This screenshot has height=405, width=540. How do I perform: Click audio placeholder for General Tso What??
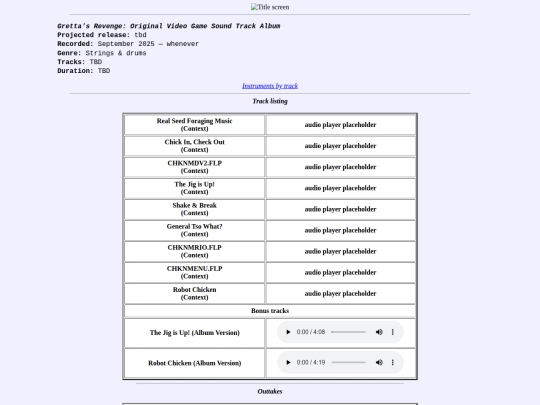340,230
